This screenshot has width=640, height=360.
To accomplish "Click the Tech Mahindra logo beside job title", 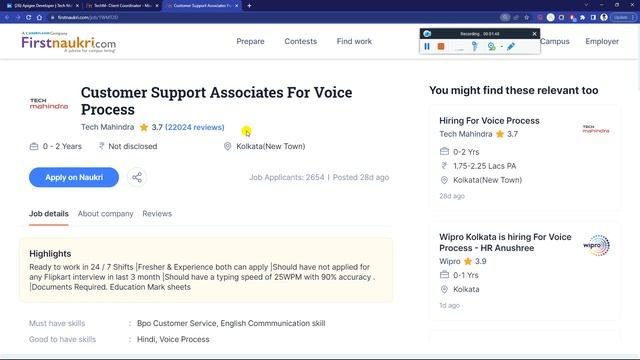I will (x=49, y=104).
